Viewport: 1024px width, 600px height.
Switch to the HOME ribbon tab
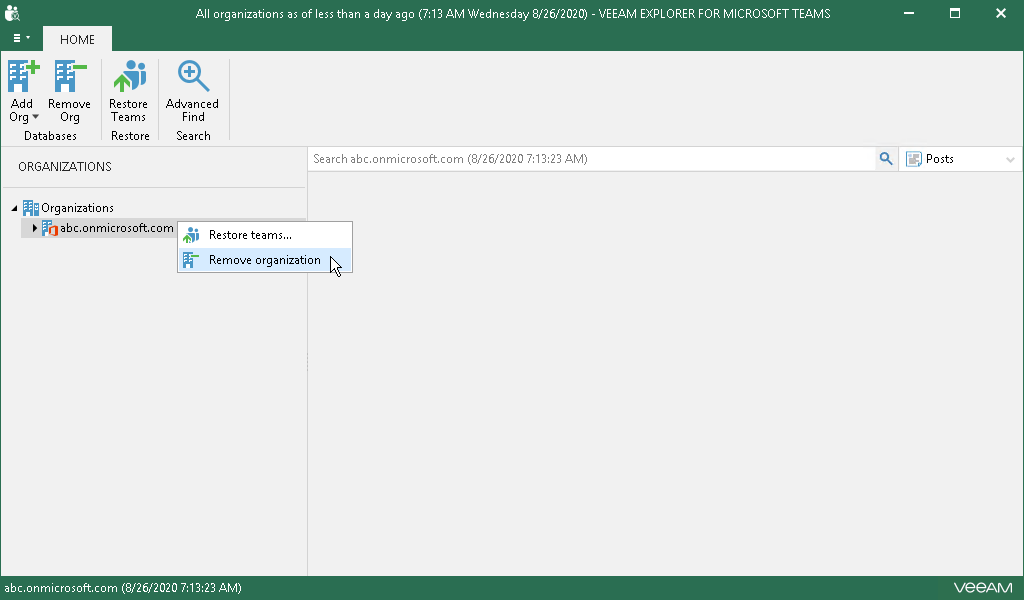click(x=77, y=39)
